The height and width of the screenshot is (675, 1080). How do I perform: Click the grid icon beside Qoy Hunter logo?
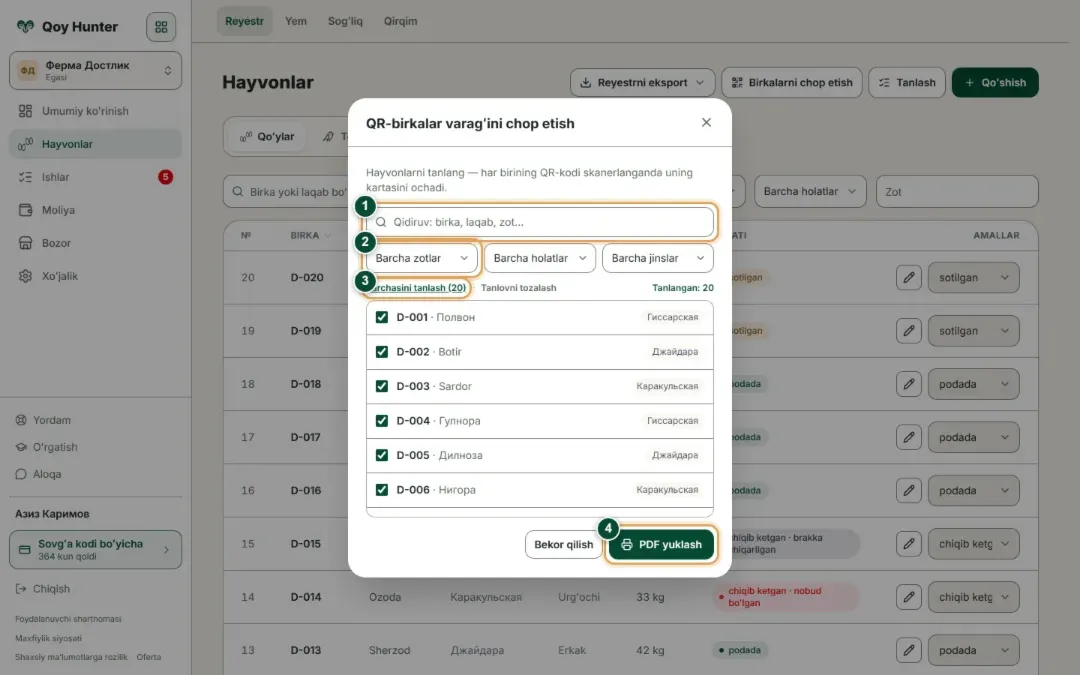(x=161, y=27)
